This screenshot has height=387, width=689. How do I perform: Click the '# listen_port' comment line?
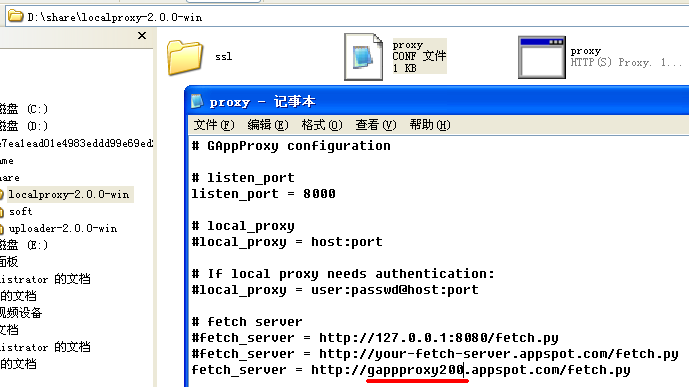[243, 178]
